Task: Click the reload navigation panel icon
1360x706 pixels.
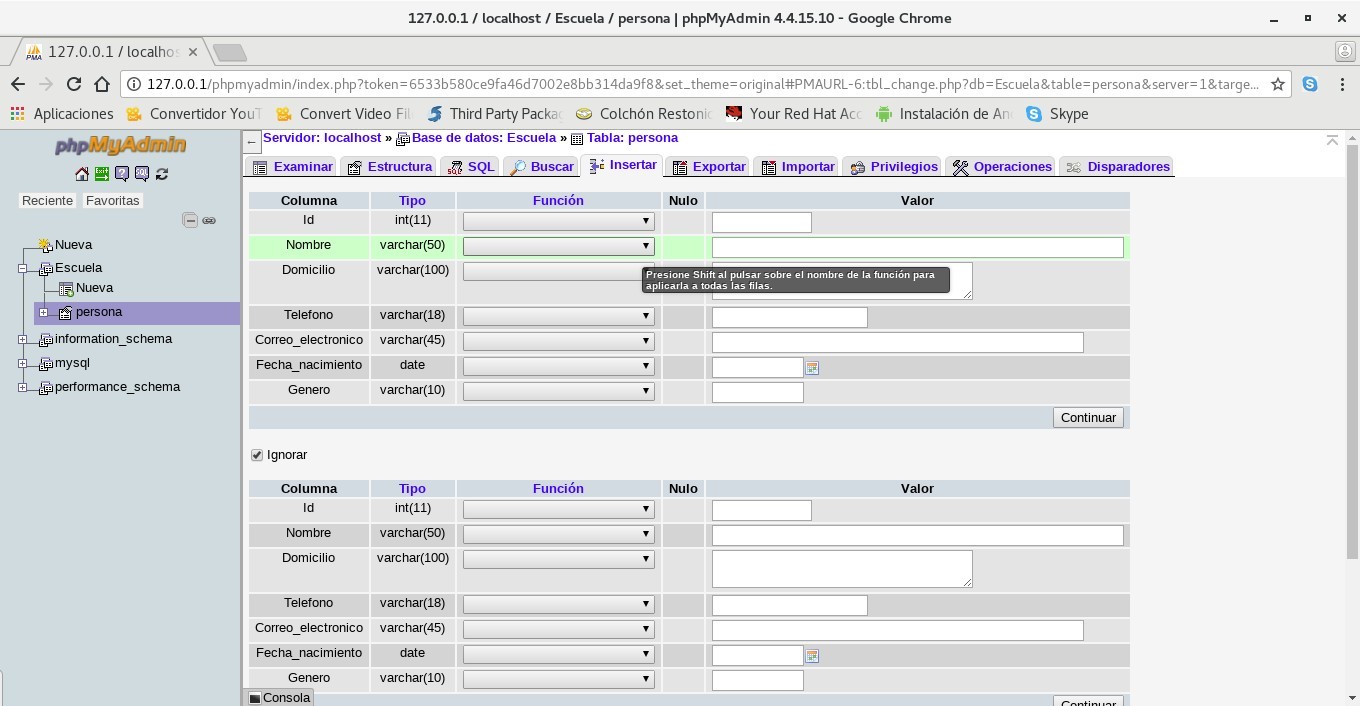Action: point(162,174)
